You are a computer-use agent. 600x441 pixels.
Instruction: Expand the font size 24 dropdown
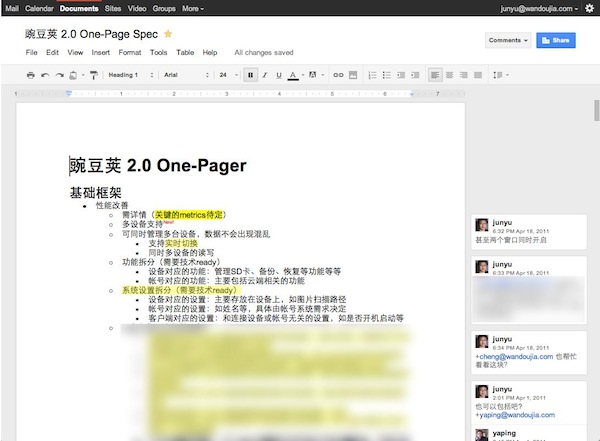[x=226, y=74]
